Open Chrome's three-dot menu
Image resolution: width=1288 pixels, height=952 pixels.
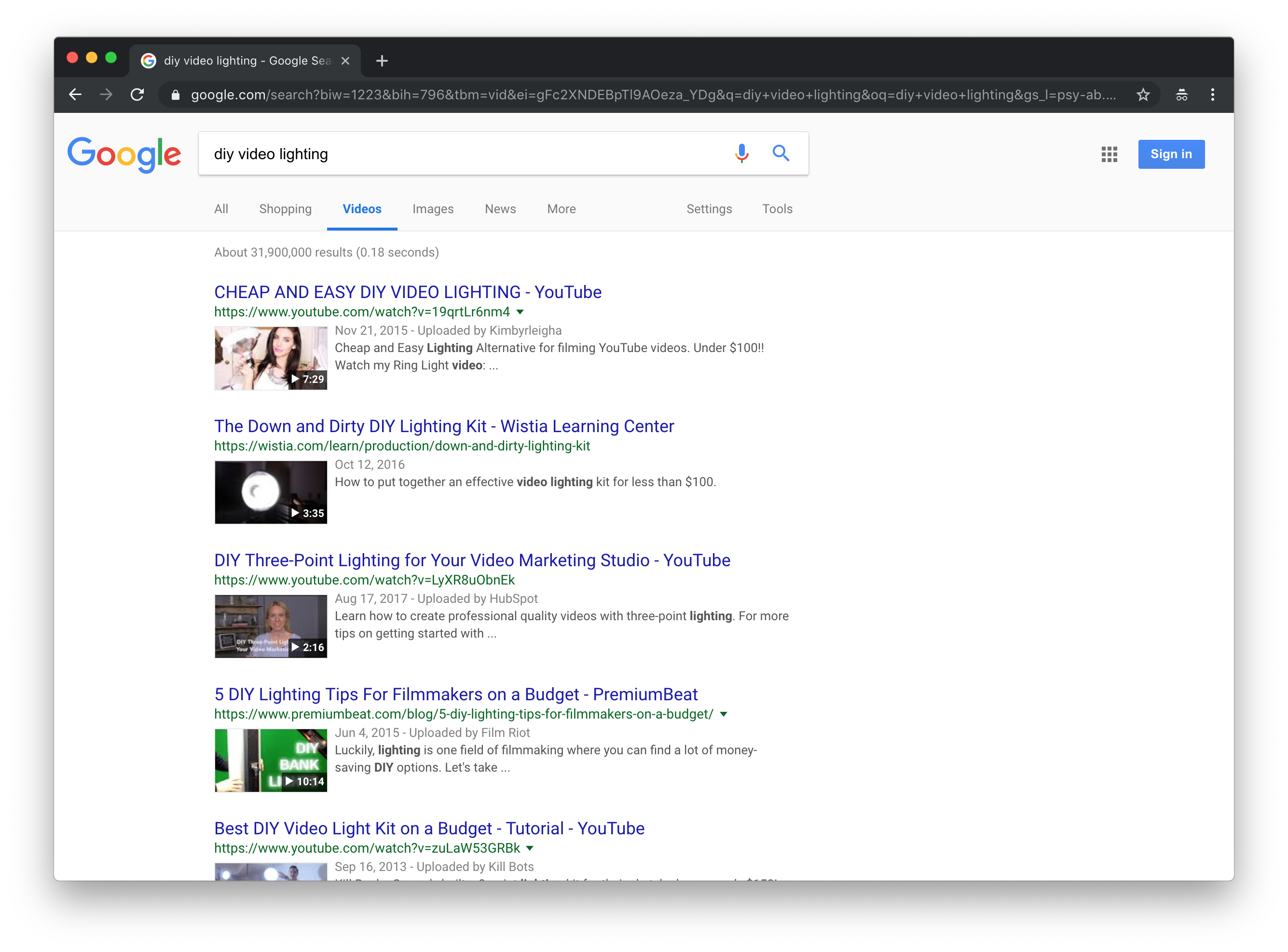[1213, 95]
